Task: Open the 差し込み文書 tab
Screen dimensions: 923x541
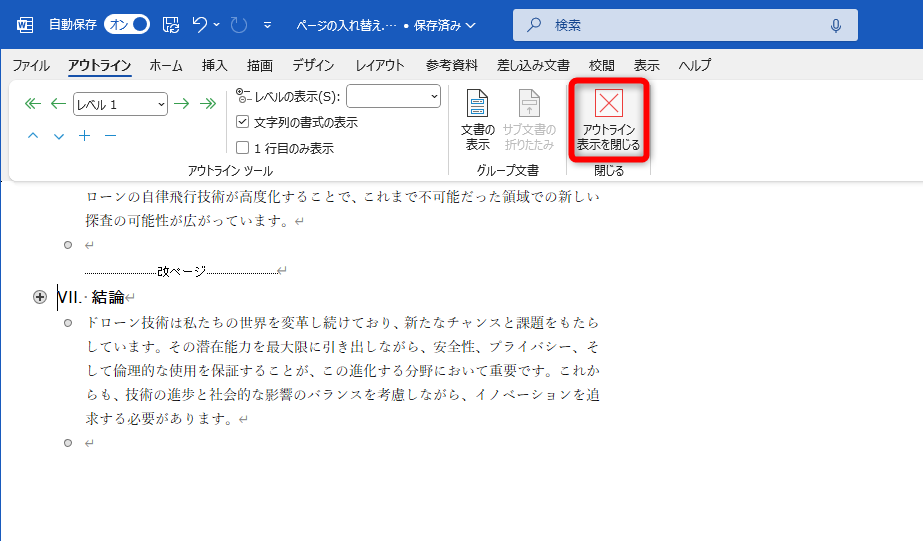Action: [x=533, y=65]
